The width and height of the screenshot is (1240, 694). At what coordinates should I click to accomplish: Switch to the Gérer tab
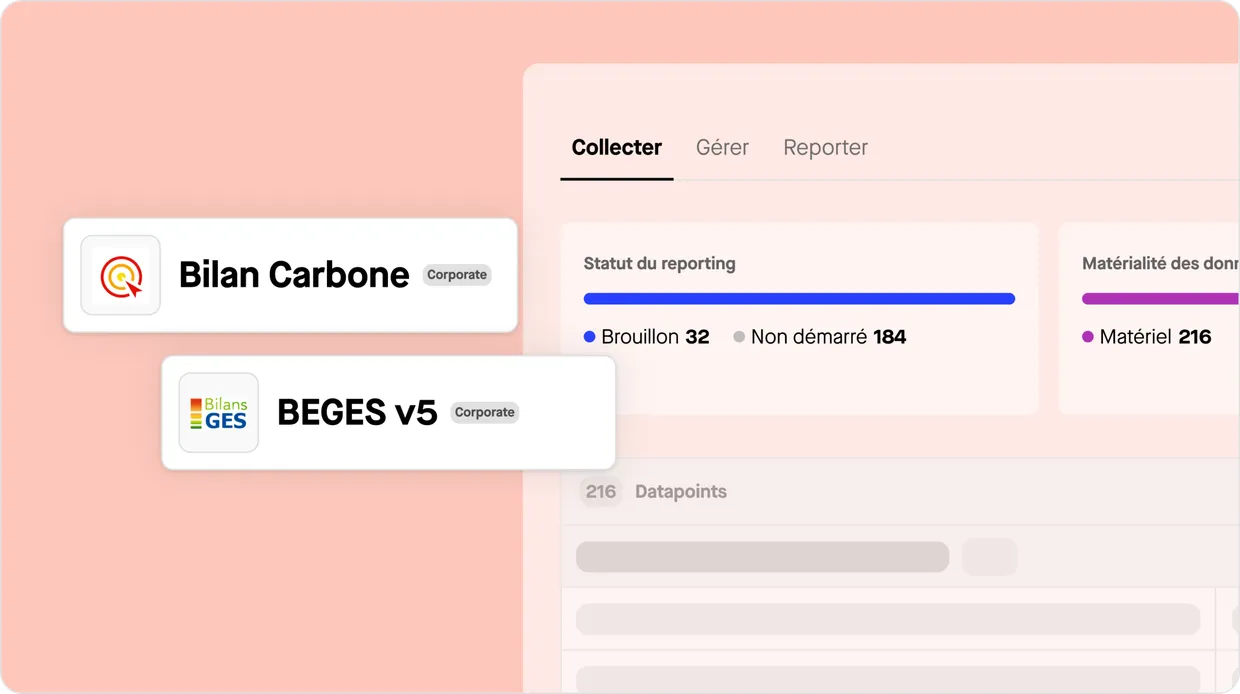[722, 147]
